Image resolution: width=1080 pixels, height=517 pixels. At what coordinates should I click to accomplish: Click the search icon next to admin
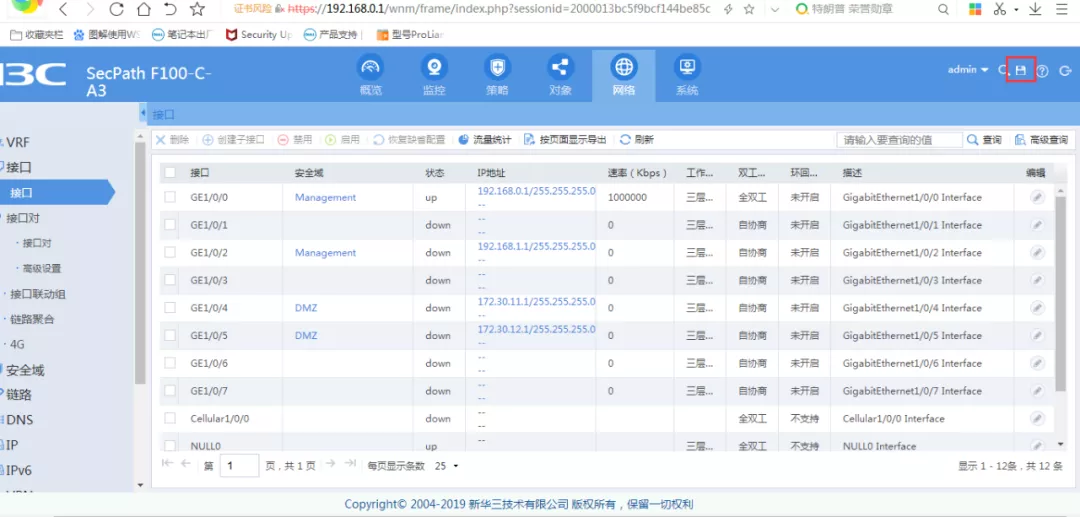pos(1003,70)
